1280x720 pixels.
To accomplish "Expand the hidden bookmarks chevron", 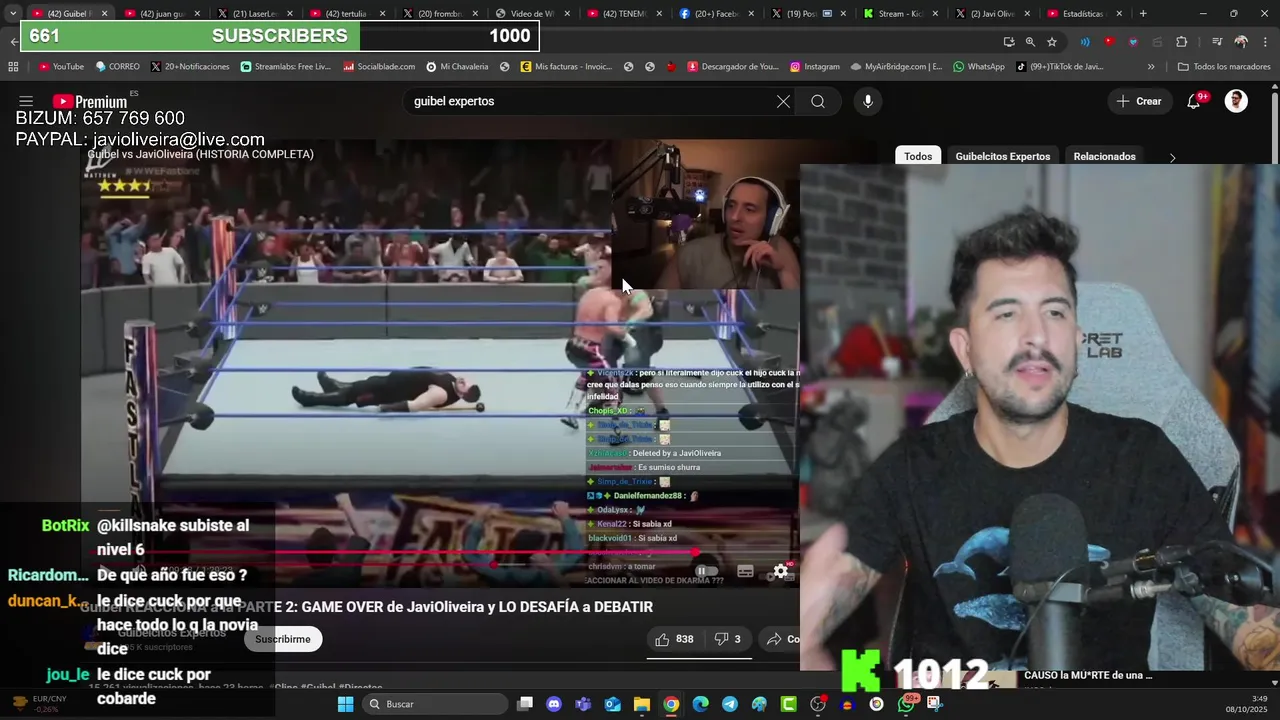I will click(1151, 67).
